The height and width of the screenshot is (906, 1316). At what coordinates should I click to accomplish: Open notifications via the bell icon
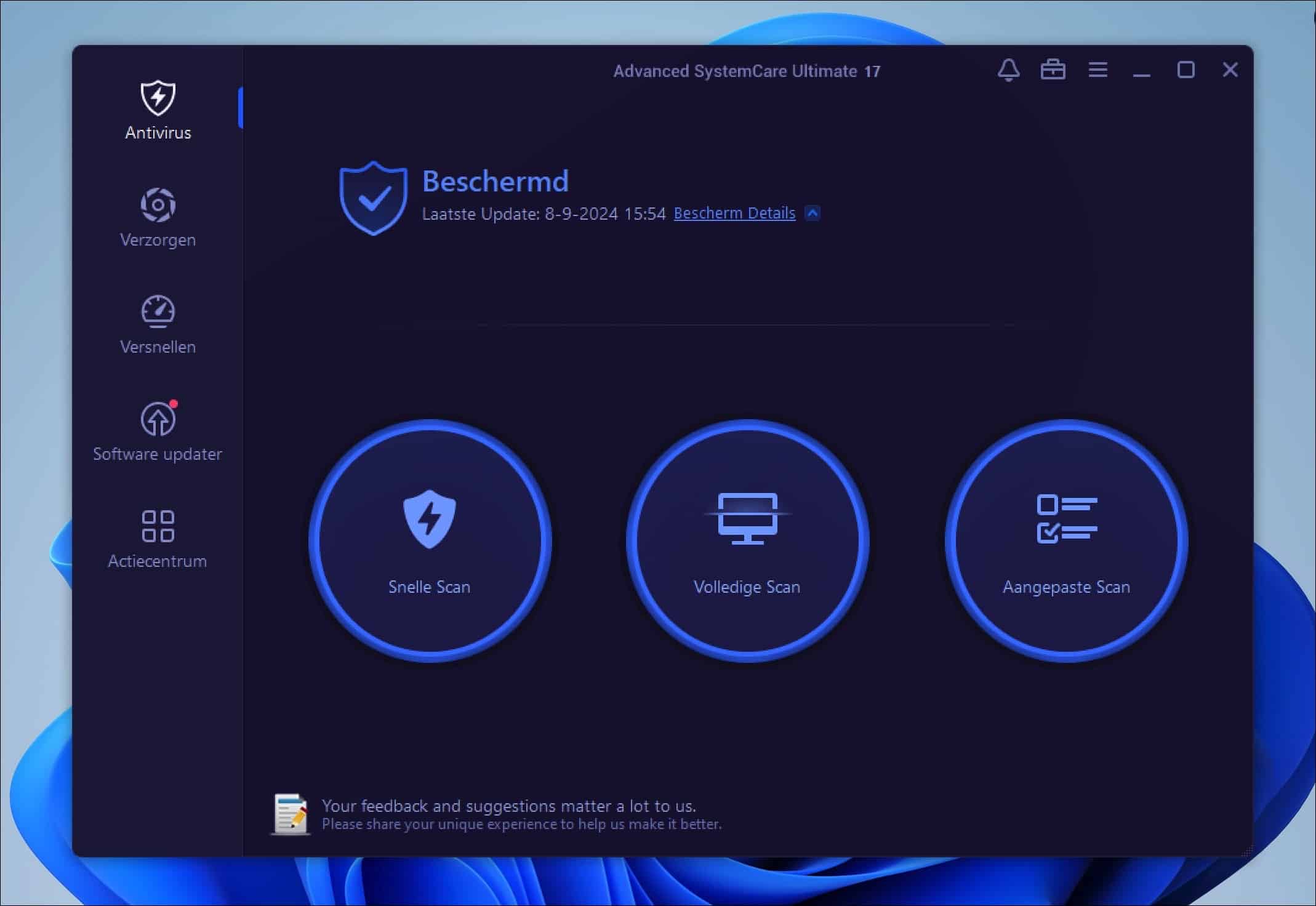pyautogui.click(x=1009, y=70)
